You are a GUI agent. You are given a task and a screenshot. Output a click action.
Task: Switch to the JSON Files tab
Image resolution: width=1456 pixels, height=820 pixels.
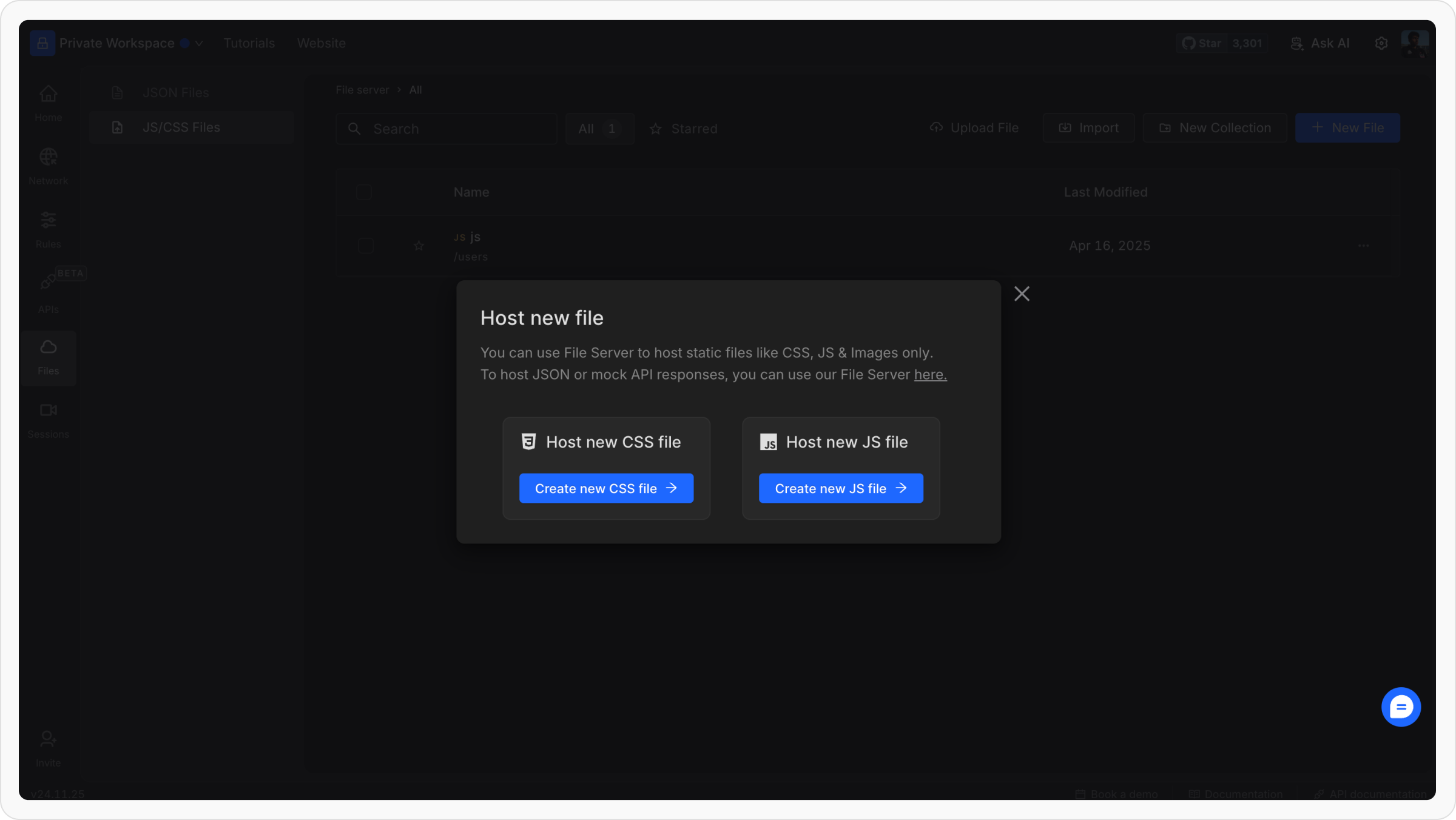pyautogui.click(x=175, y=93)
